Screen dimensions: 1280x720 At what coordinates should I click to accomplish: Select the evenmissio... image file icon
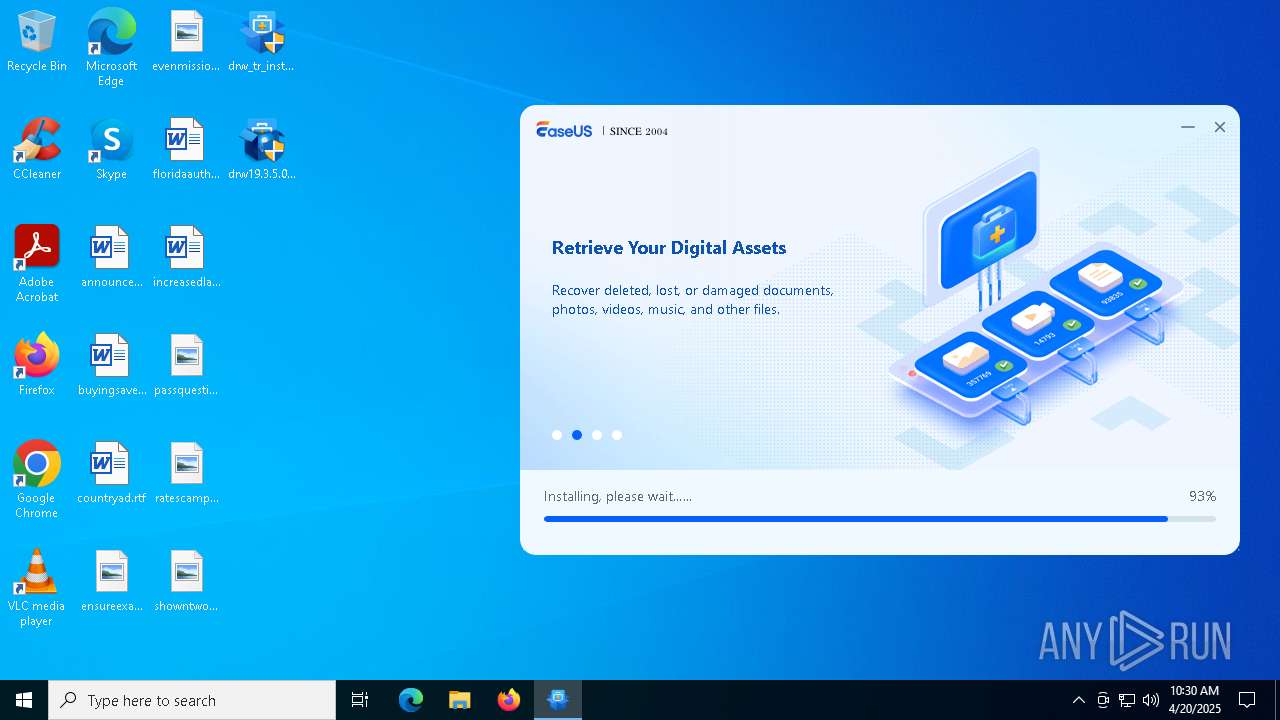pyautogui.click(x=186, y=42)
